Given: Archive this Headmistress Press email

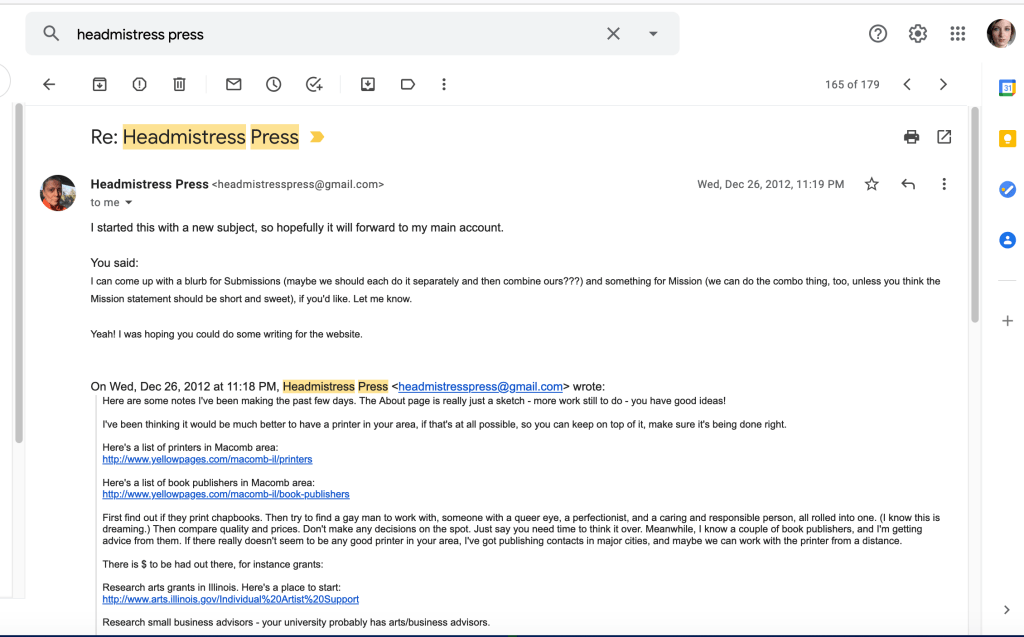Looking at the screenshot, I should tap(99, 85).
